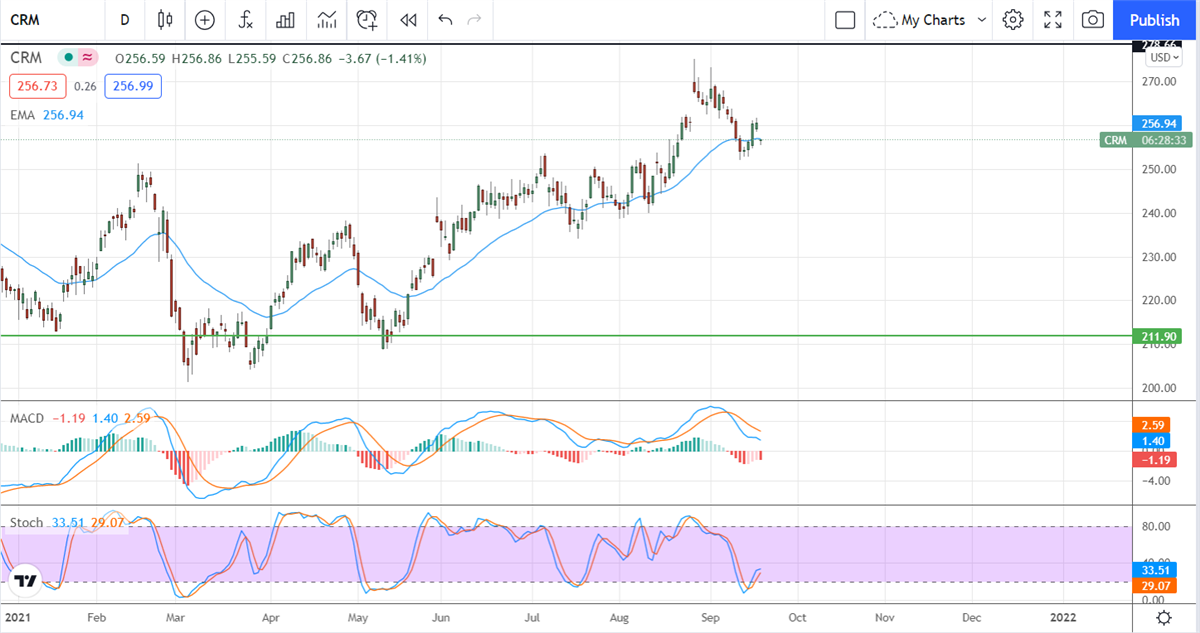Click the Compare or add symbol icon
The height and width of the screenshot is (633, 1200).
[205, 20]
